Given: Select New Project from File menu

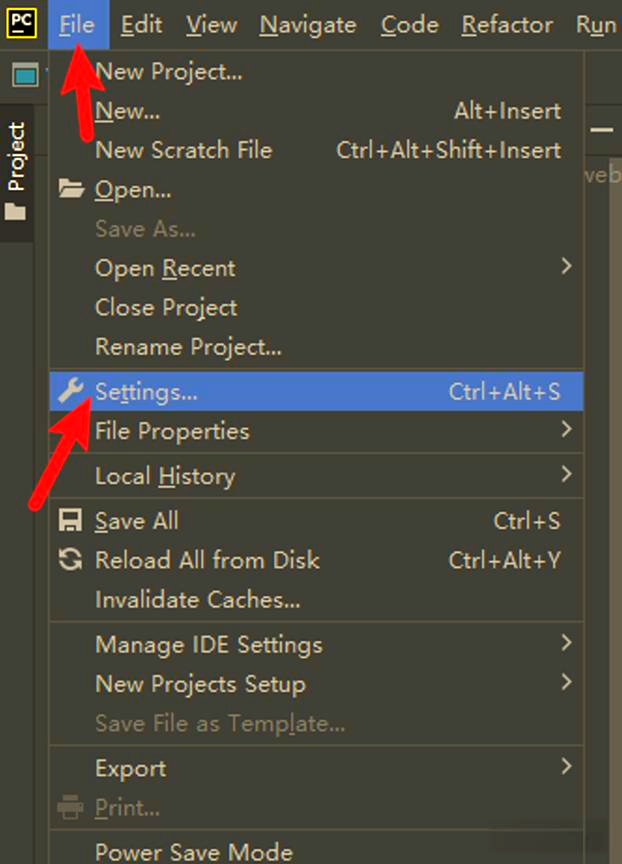Looking at the screenshot, I should click(168, 71).
